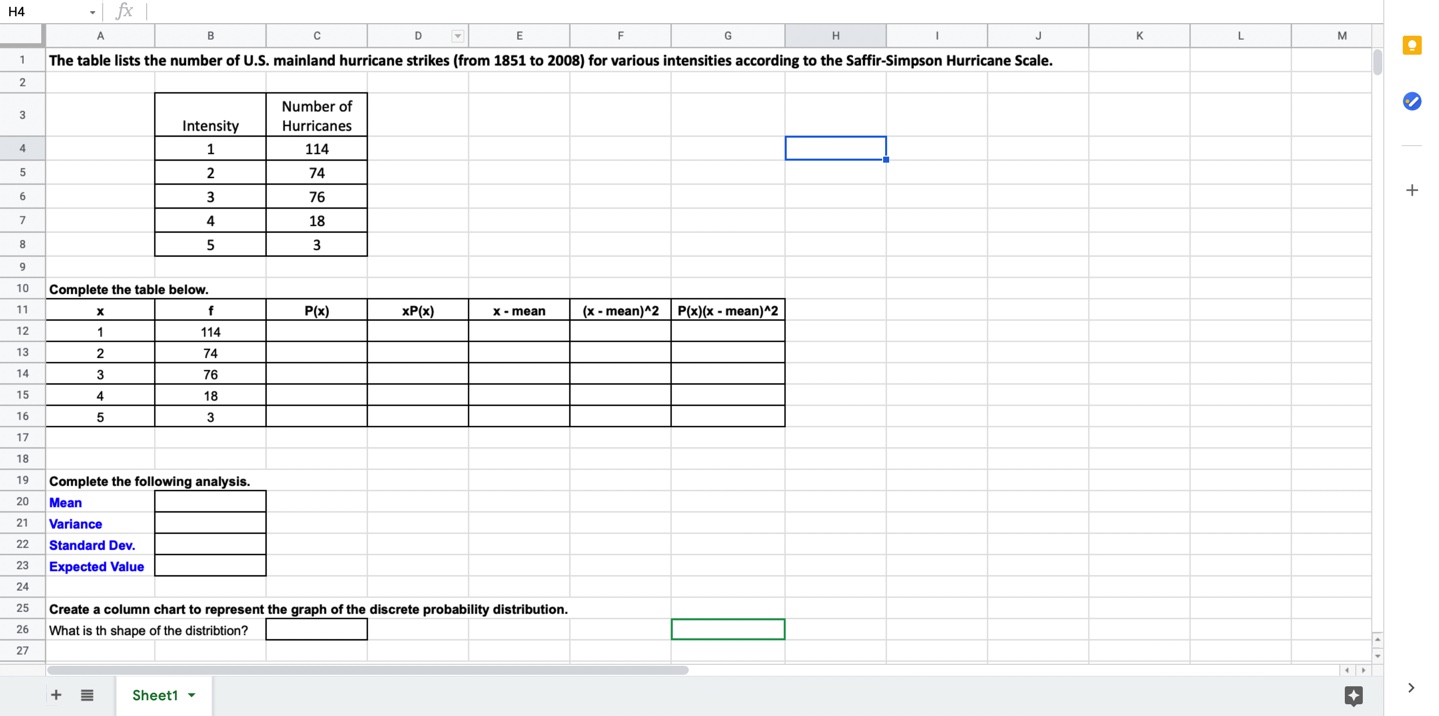Click the 'Expected Value' label
Viewport: 1439px width, 716px height.
[x=97, y=566]
